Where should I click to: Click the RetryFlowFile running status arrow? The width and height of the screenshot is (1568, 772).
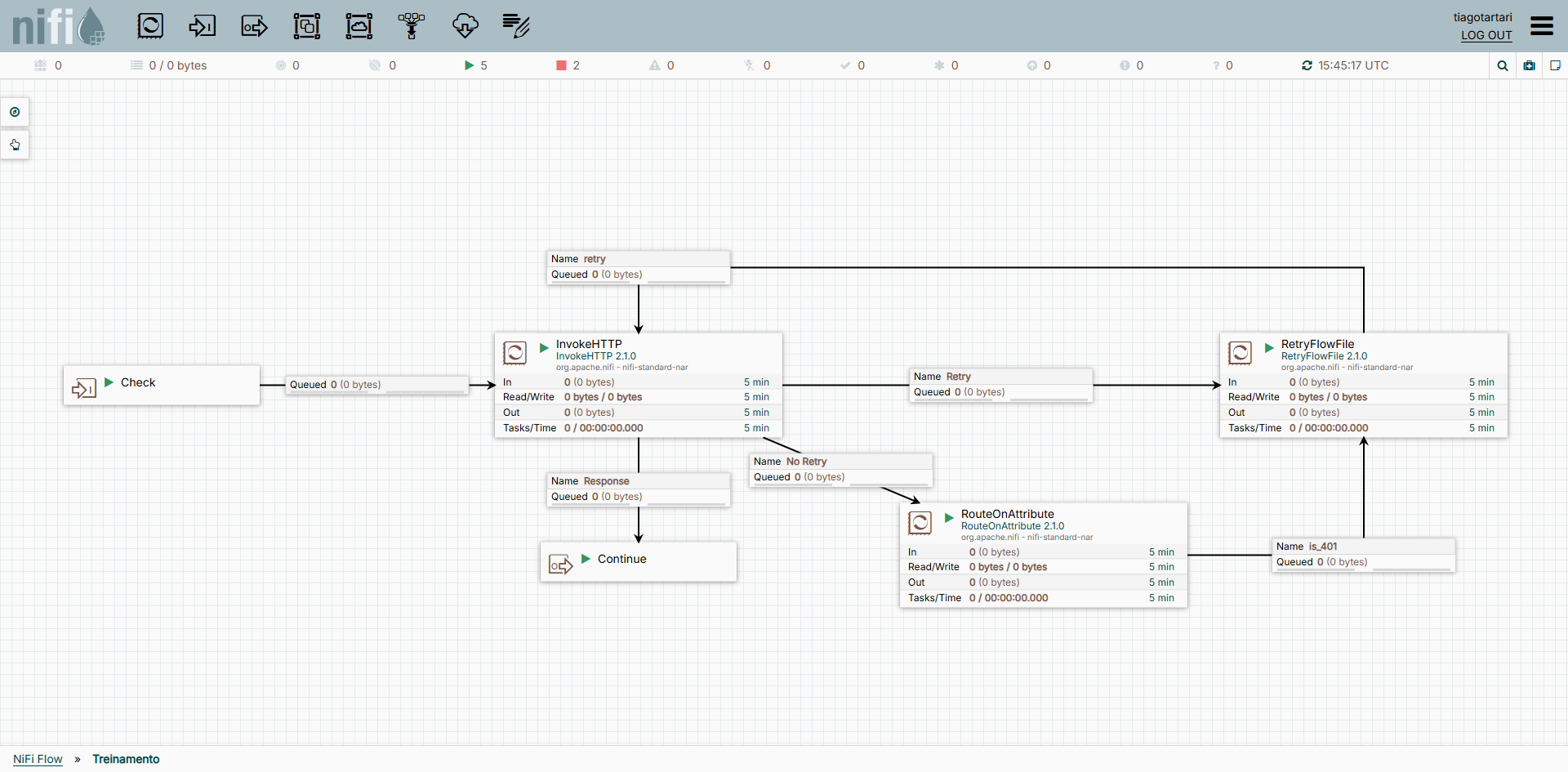point(1269,348)
